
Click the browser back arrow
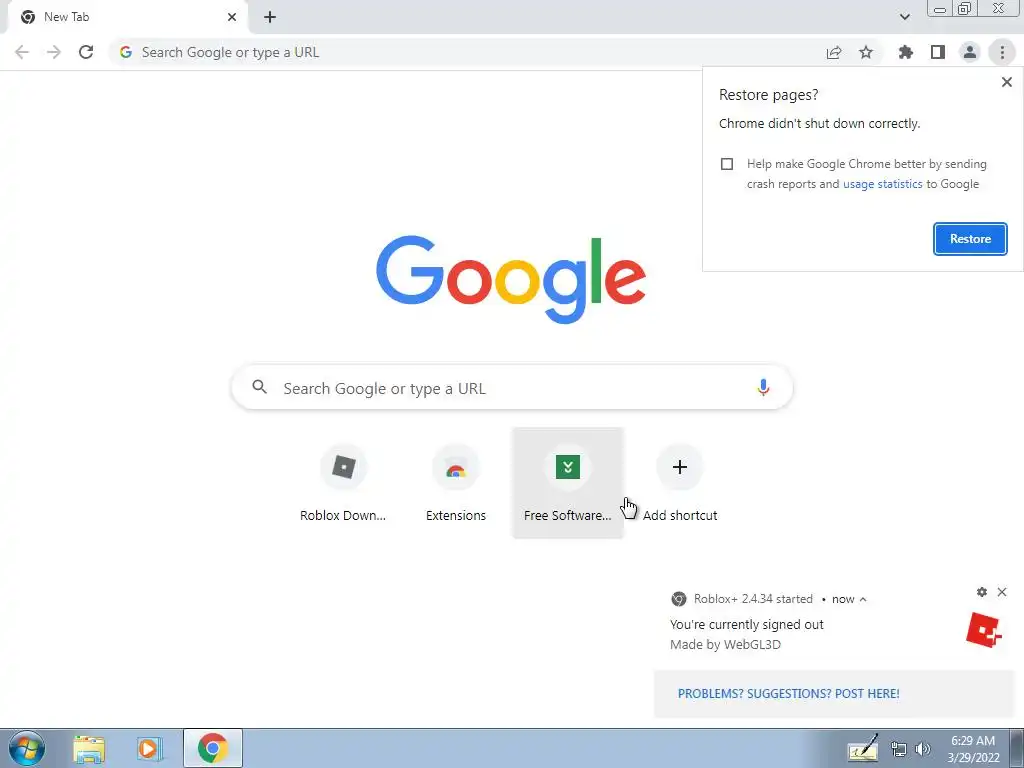tap(22, 52)
